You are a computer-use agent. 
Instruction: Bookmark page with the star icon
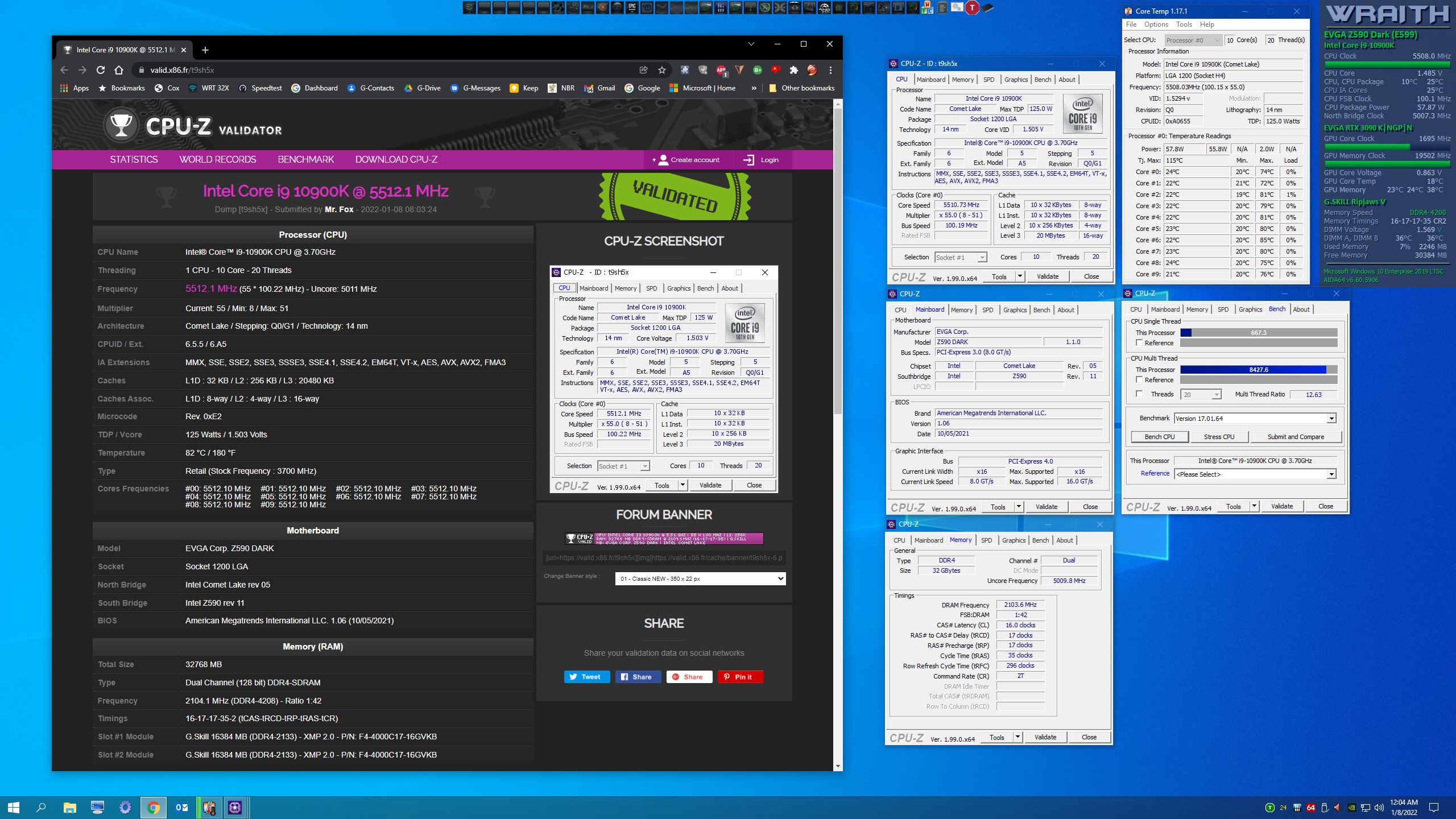(661, 70)
